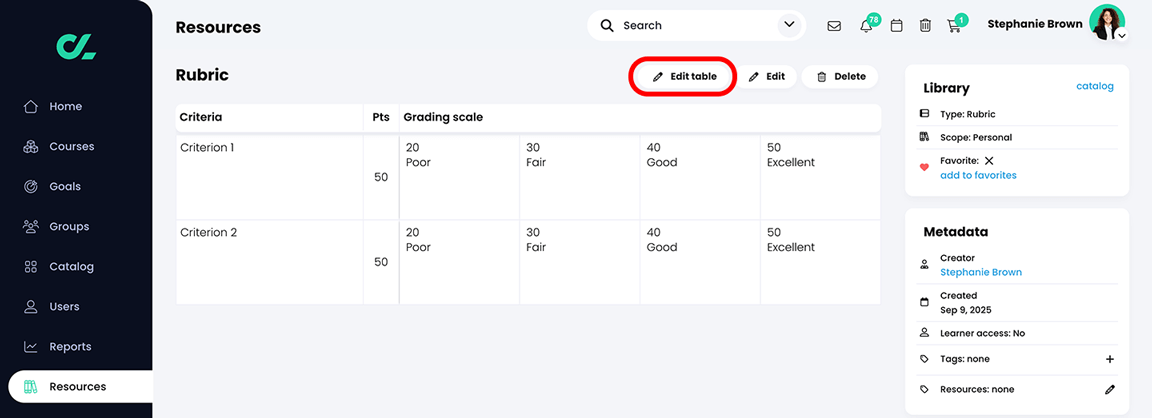The image size is (1152, 418).
Task: Click the Learner access person icon
Action: pyautogui.click(x=924, y=333)
